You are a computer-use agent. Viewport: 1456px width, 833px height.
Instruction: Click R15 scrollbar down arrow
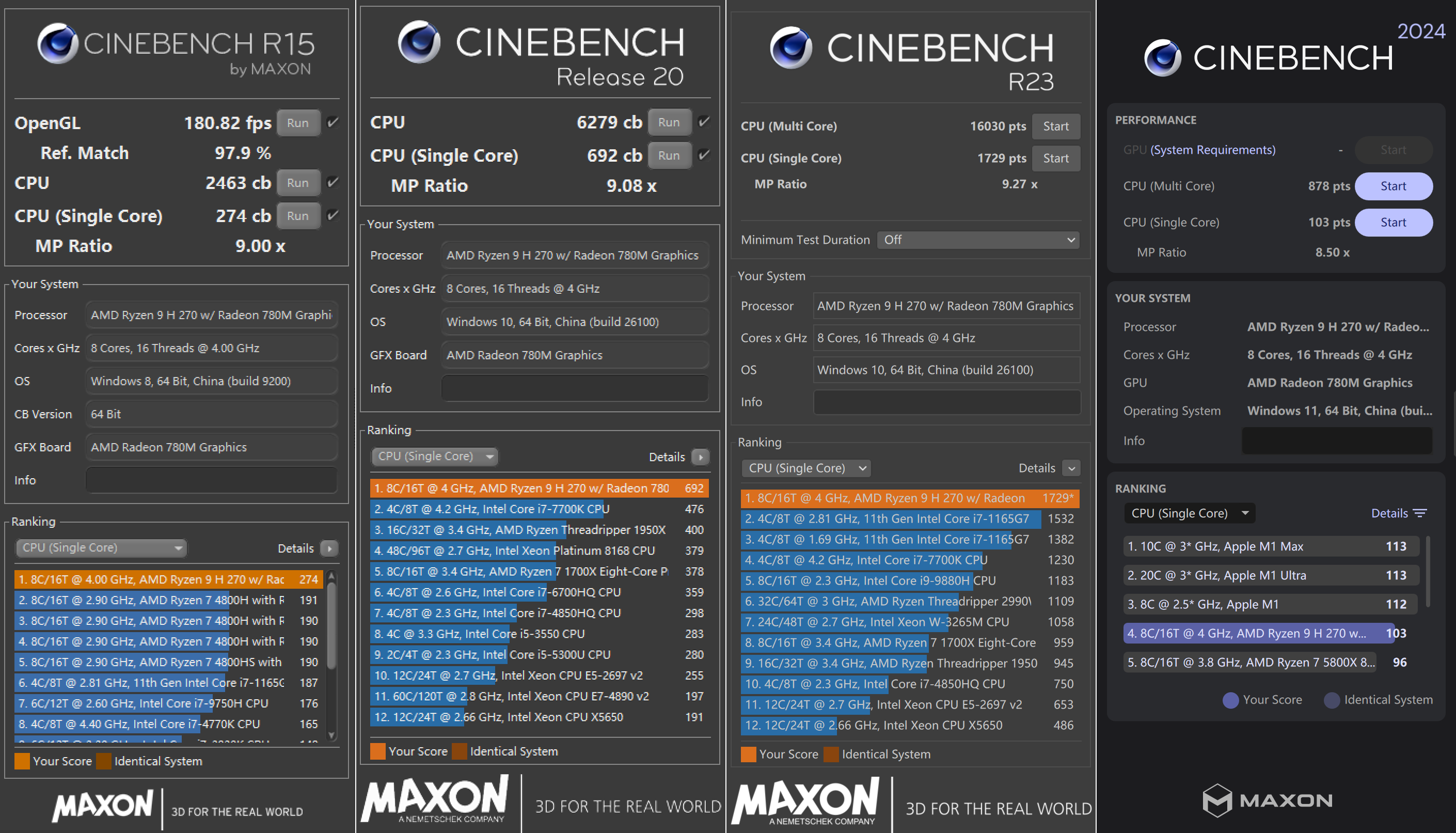point(331,735)
